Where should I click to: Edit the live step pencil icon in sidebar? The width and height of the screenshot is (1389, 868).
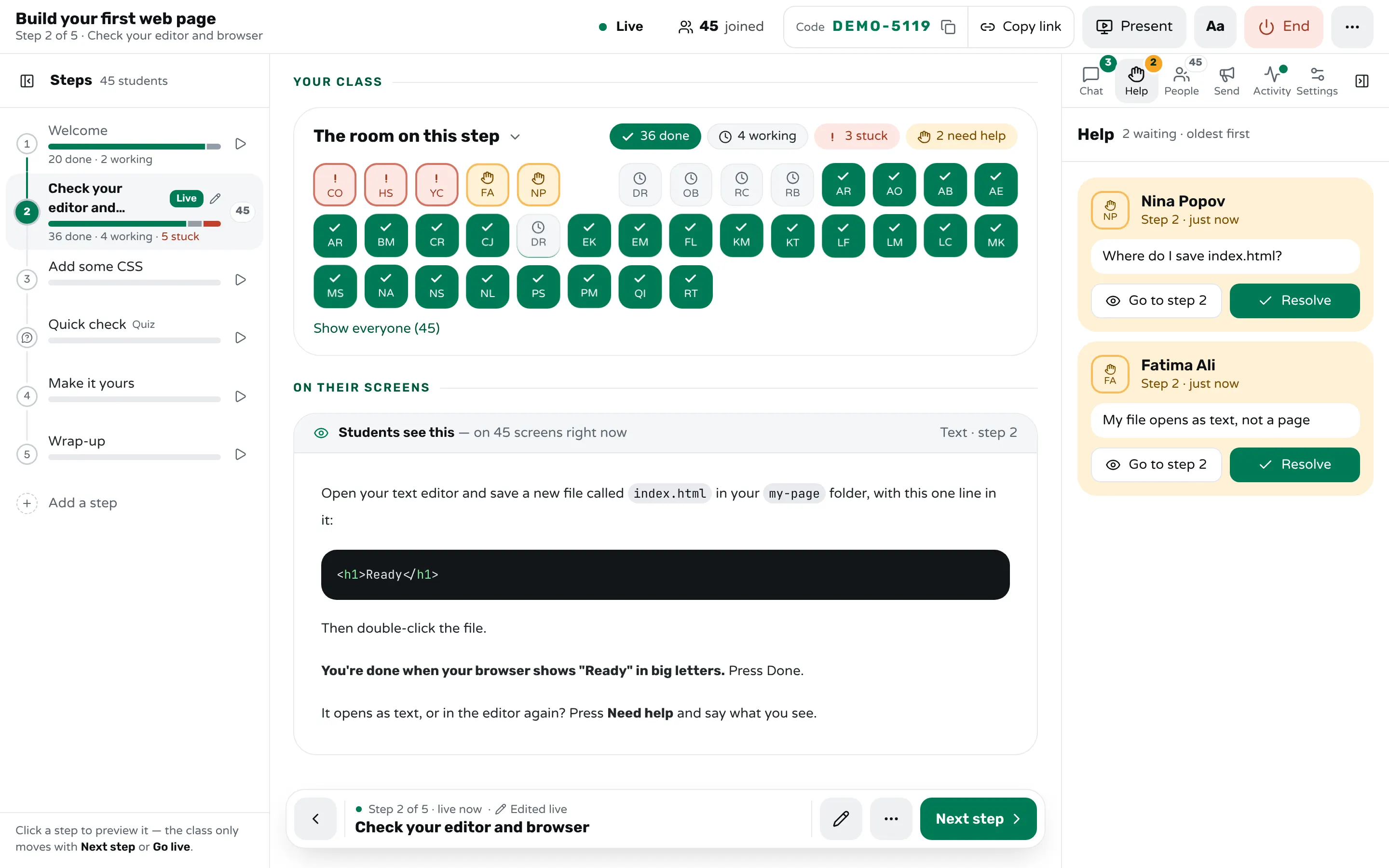point(215,198)
